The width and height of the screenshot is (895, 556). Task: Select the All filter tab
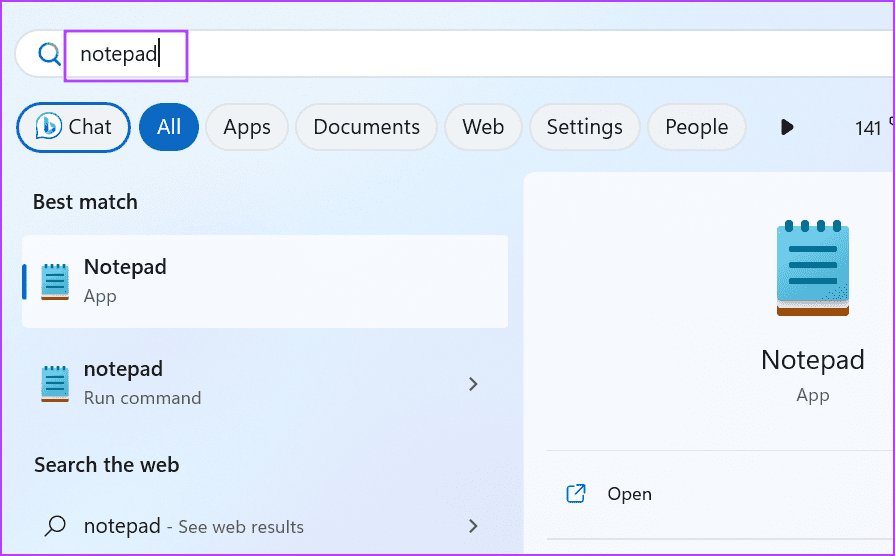point(169,127)
